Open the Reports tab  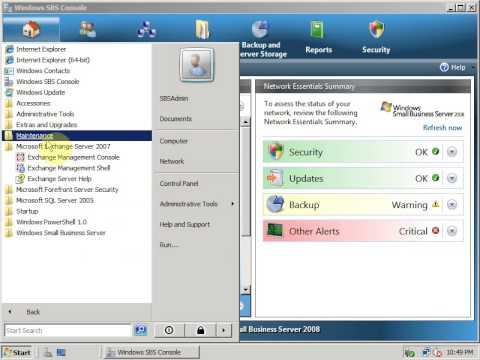pos(318,37)
